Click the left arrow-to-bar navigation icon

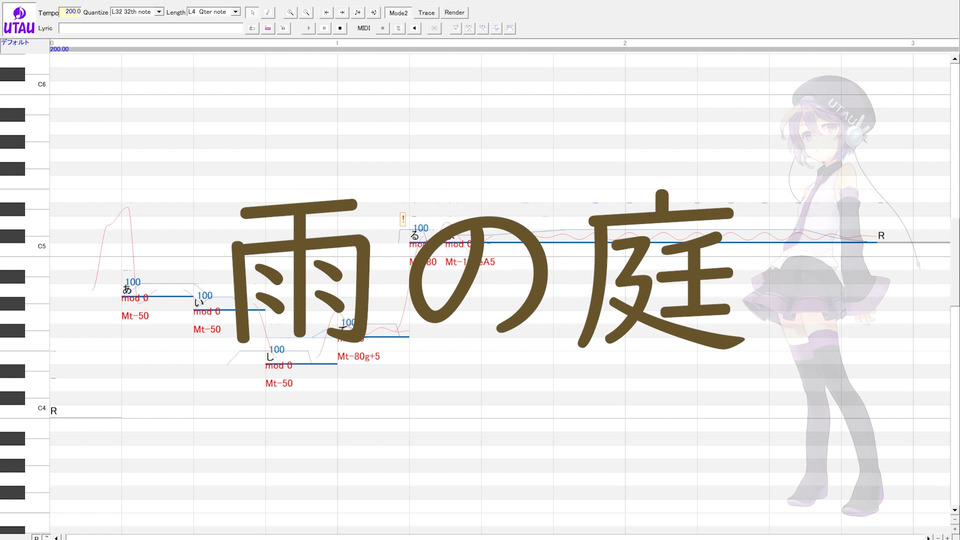pos(326,12)
